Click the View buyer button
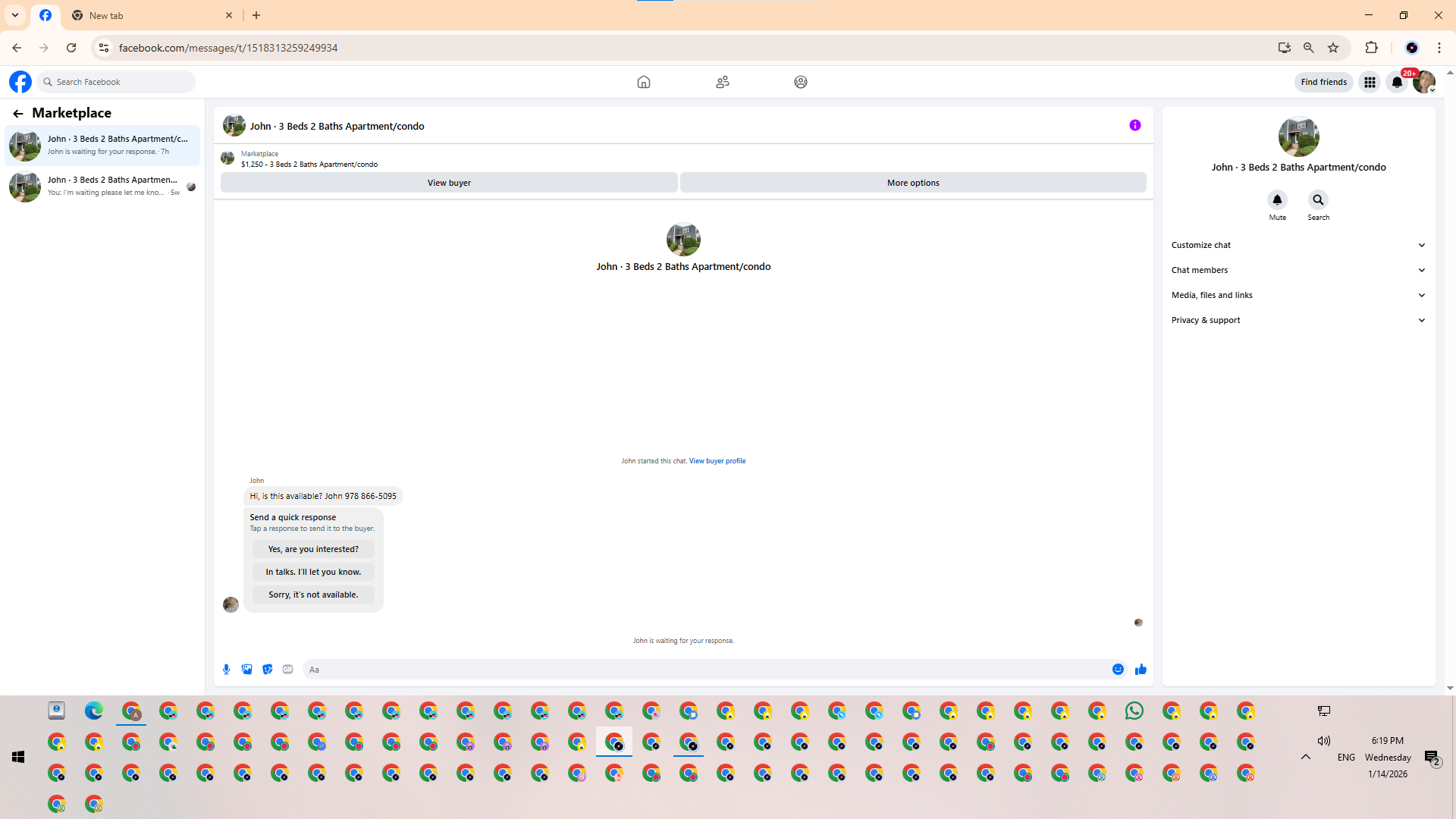The image size is (1456, 819). 449,183
